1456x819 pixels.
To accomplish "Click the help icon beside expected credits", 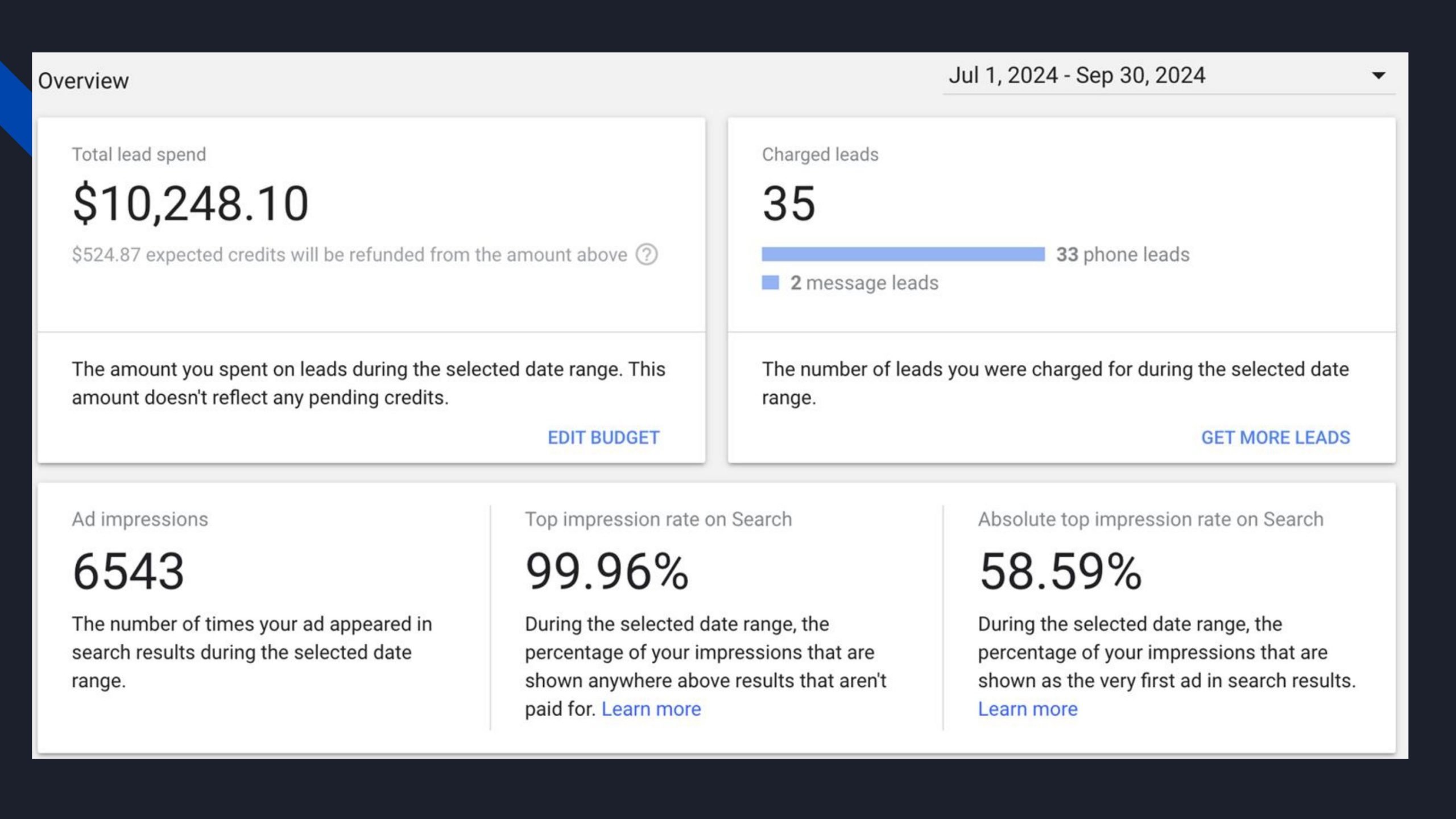I will tap(646, 254).
